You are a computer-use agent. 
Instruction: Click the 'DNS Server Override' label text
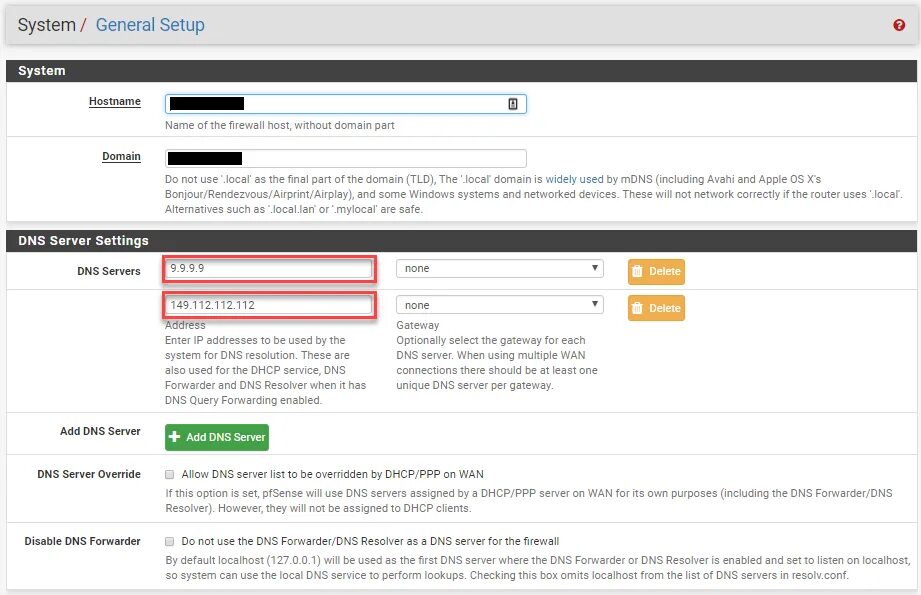tap(89, 474)
